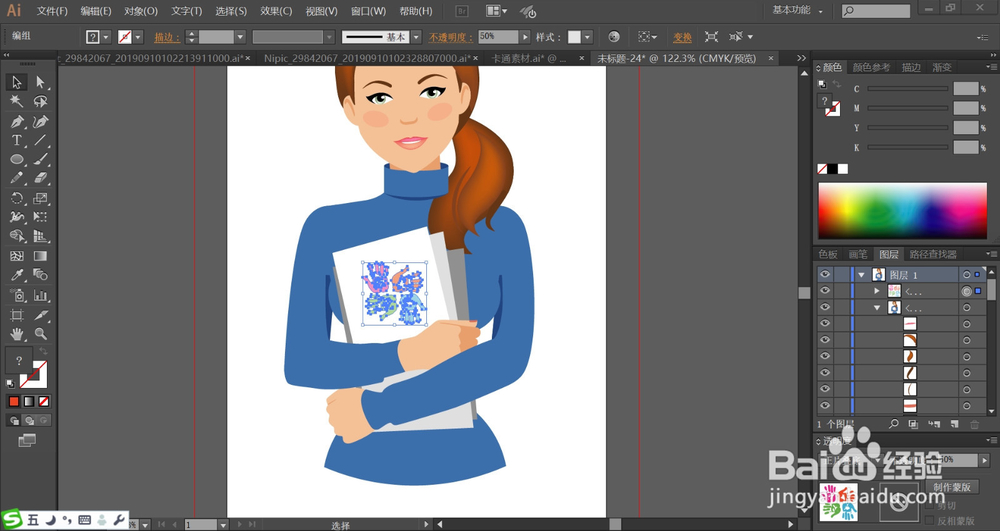Click the 描边 link in control bar
The height and width of the screenshot is (531, 1000).
[167, 38]
